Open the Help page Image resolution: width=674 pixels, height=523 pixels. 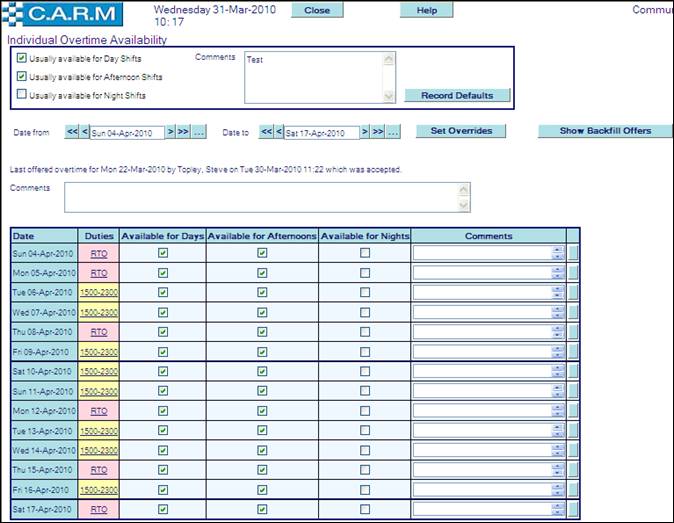pyautogui.click(x=426, y=10)
